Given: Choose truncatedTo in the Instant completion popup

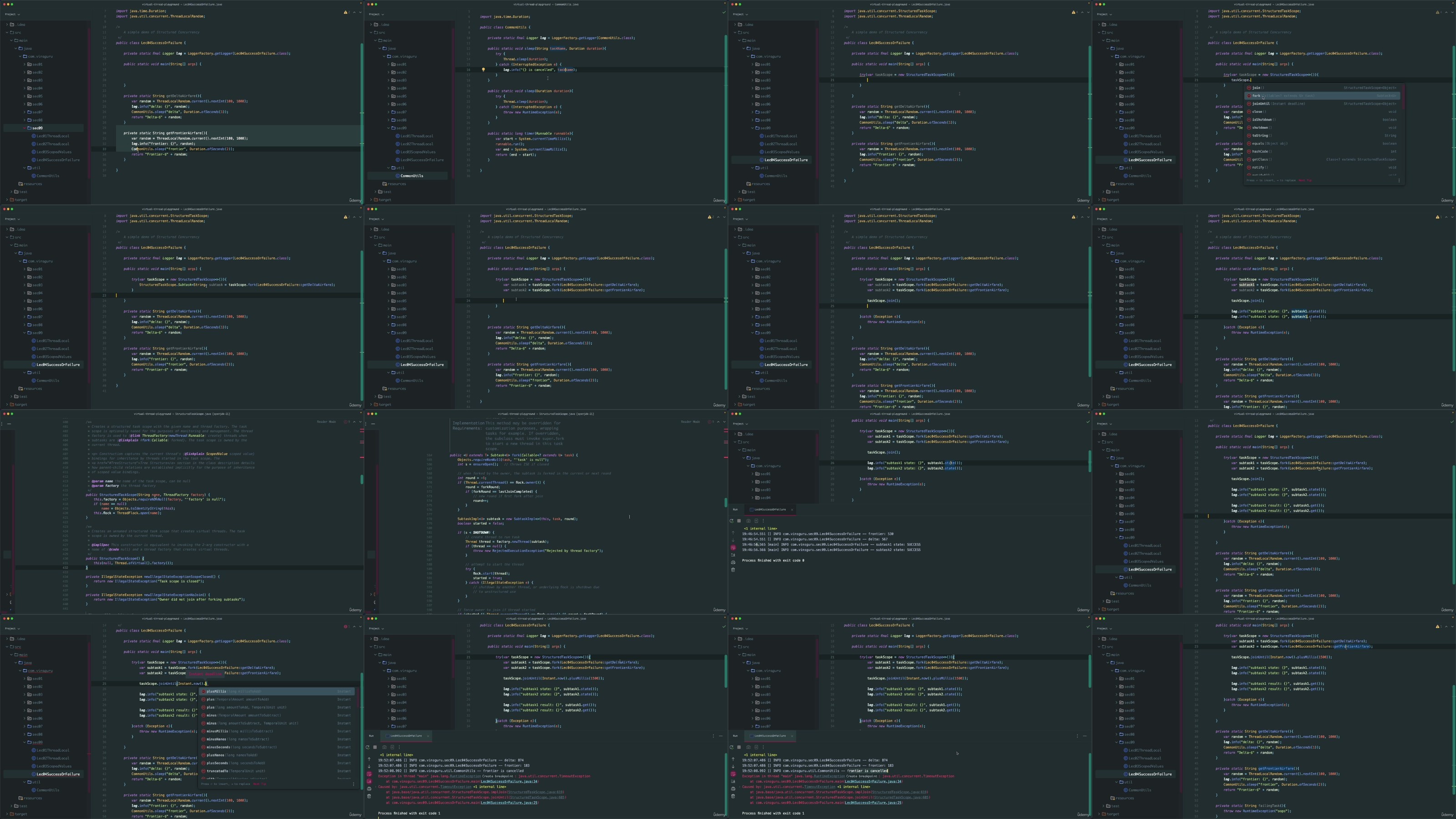Looking at the screenshot, I should click(x=277, y=771).
